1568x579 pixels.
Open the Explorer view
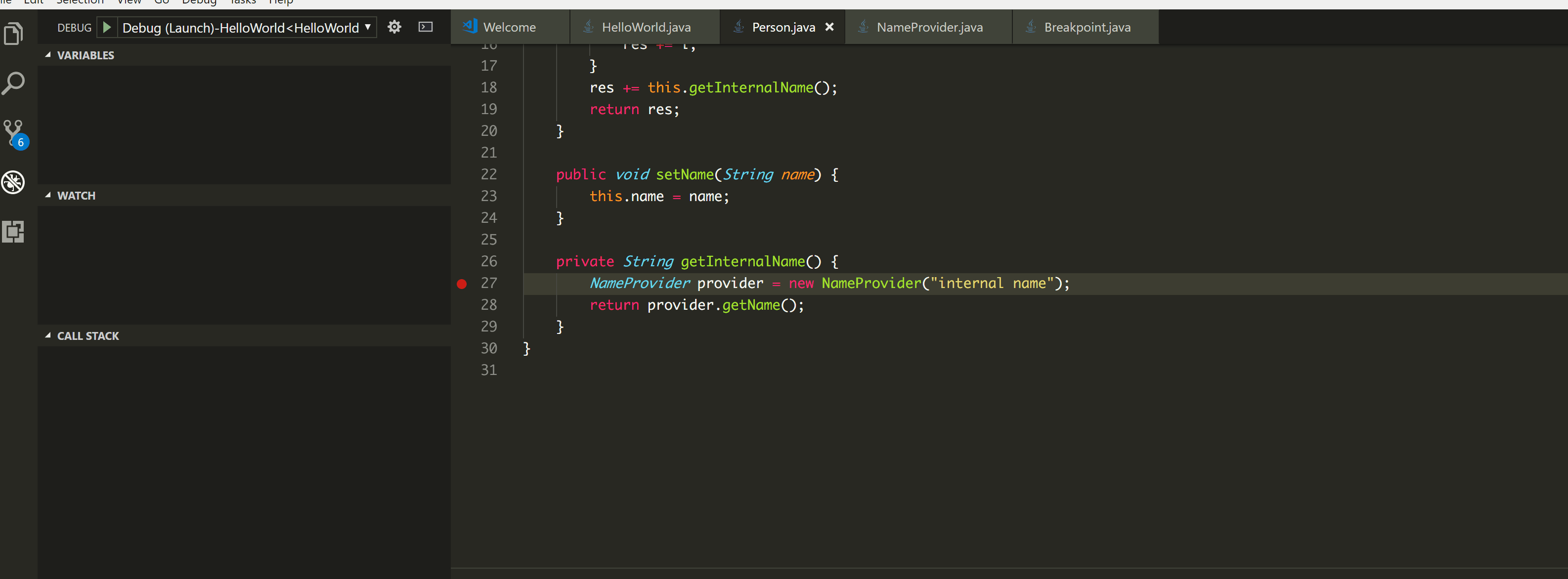click(13, 34)
